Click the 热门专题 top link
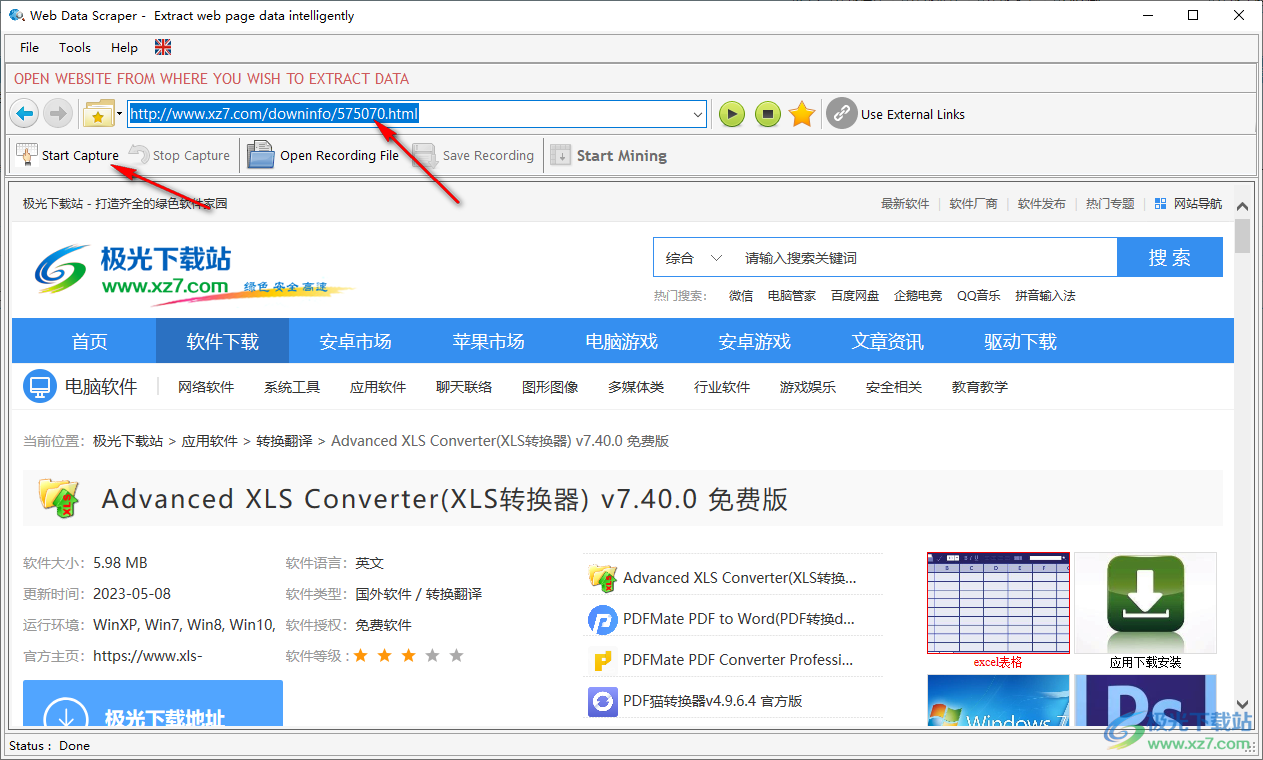 [1110, 203]
